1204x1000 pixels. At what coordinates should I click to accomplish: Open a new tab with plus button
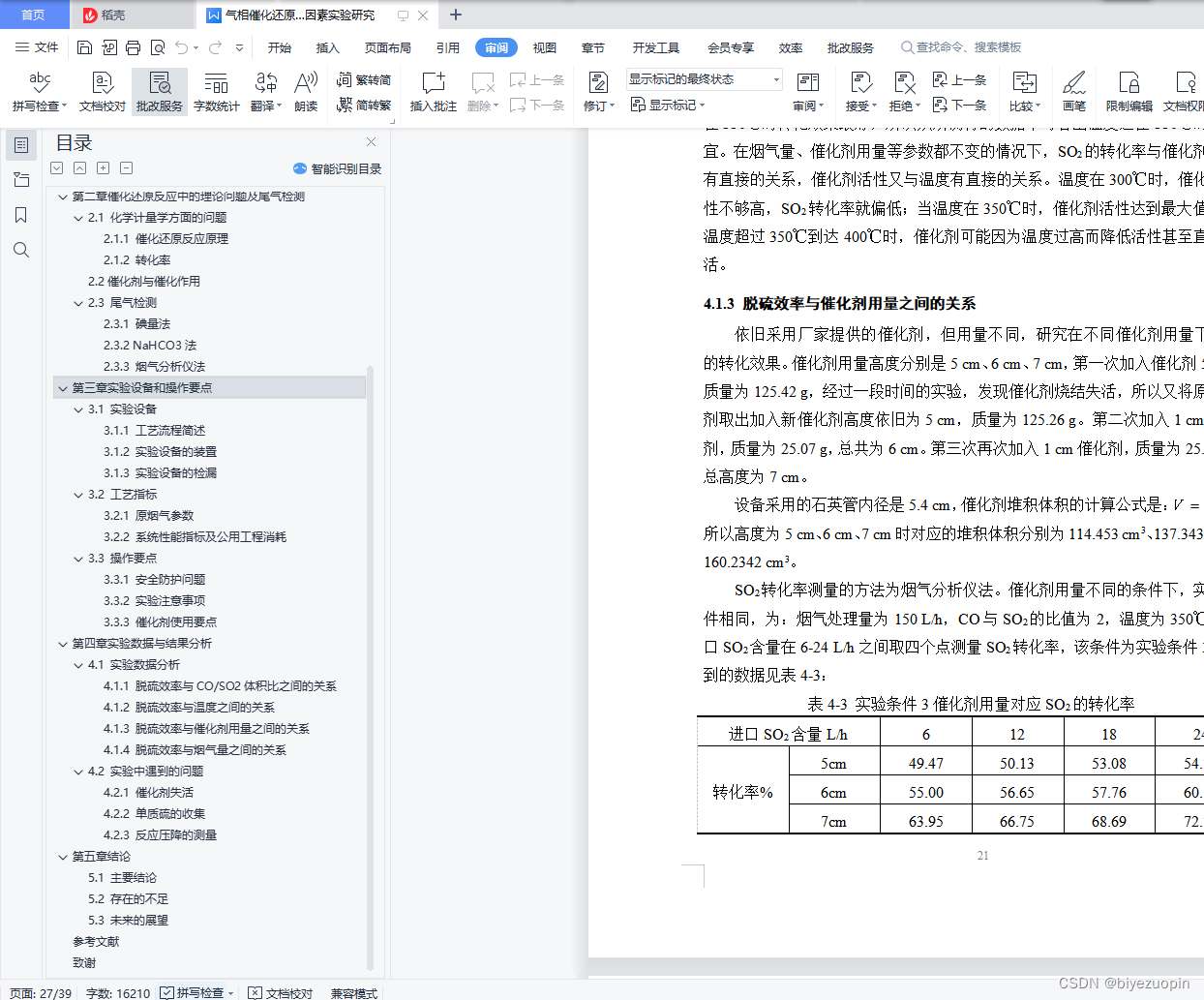(x=456, y=15)
